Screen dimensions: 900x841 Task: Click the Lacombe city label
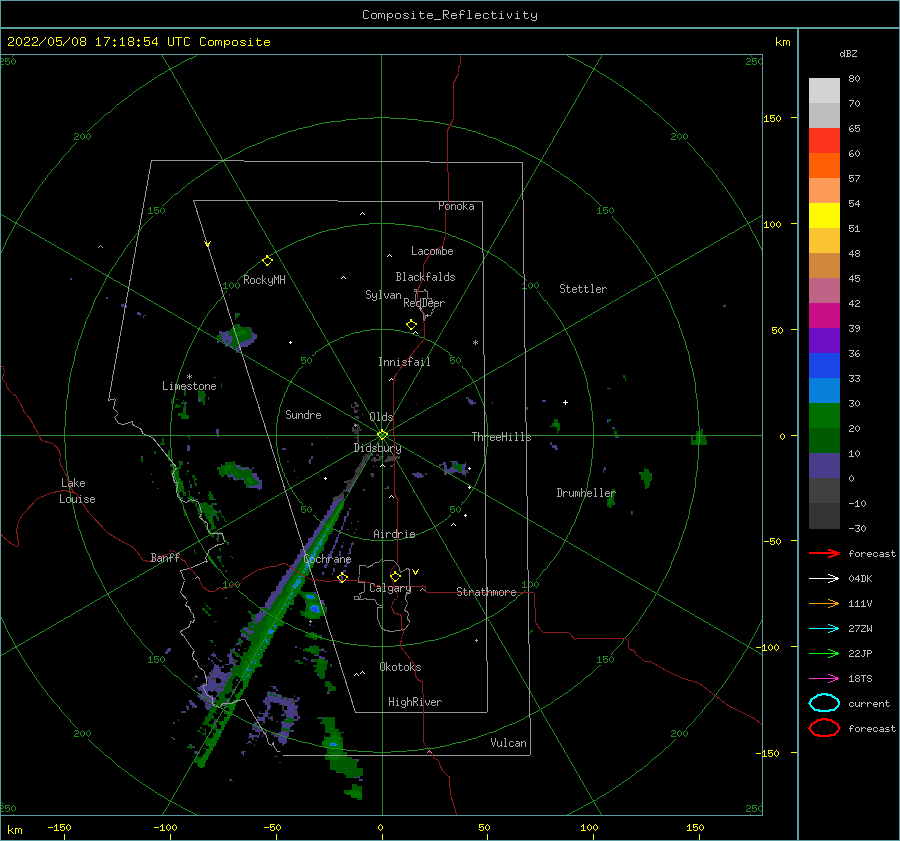point(432,251)
